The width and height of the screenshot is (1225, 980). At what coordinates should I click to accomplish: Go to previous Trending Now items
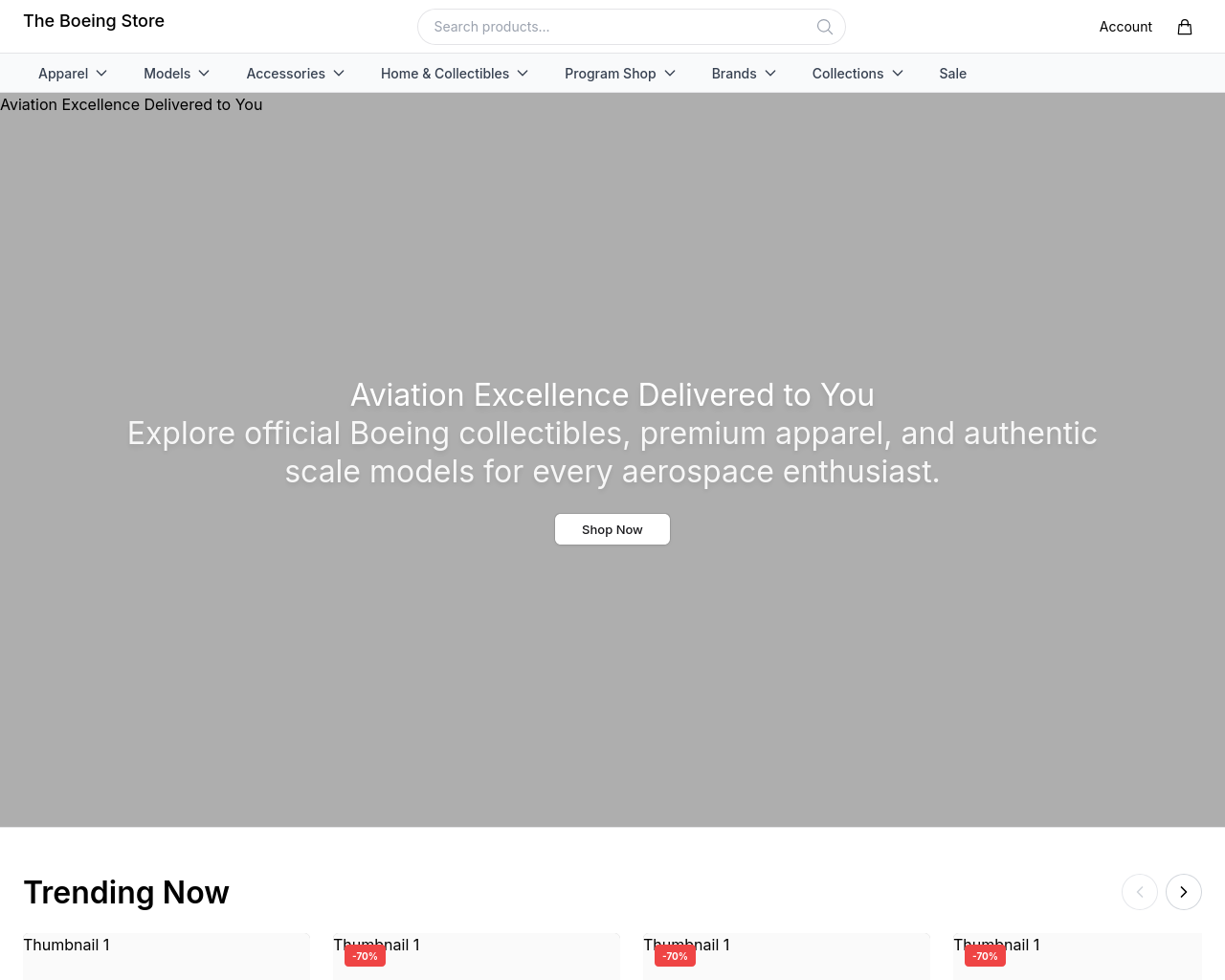pos(1140,892)
